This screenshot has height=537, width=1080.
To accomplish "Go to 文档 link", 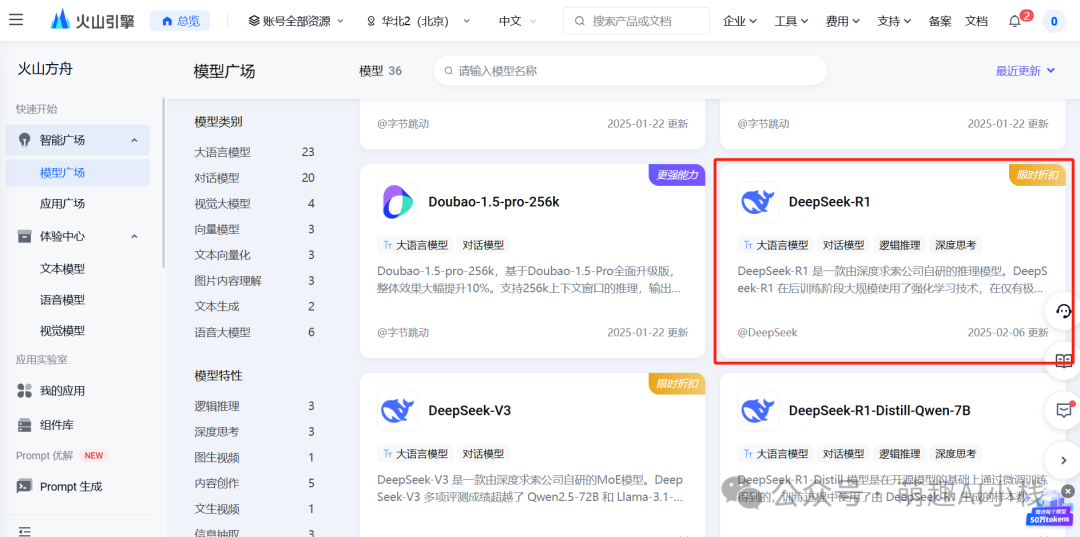I will pos(976,21).
